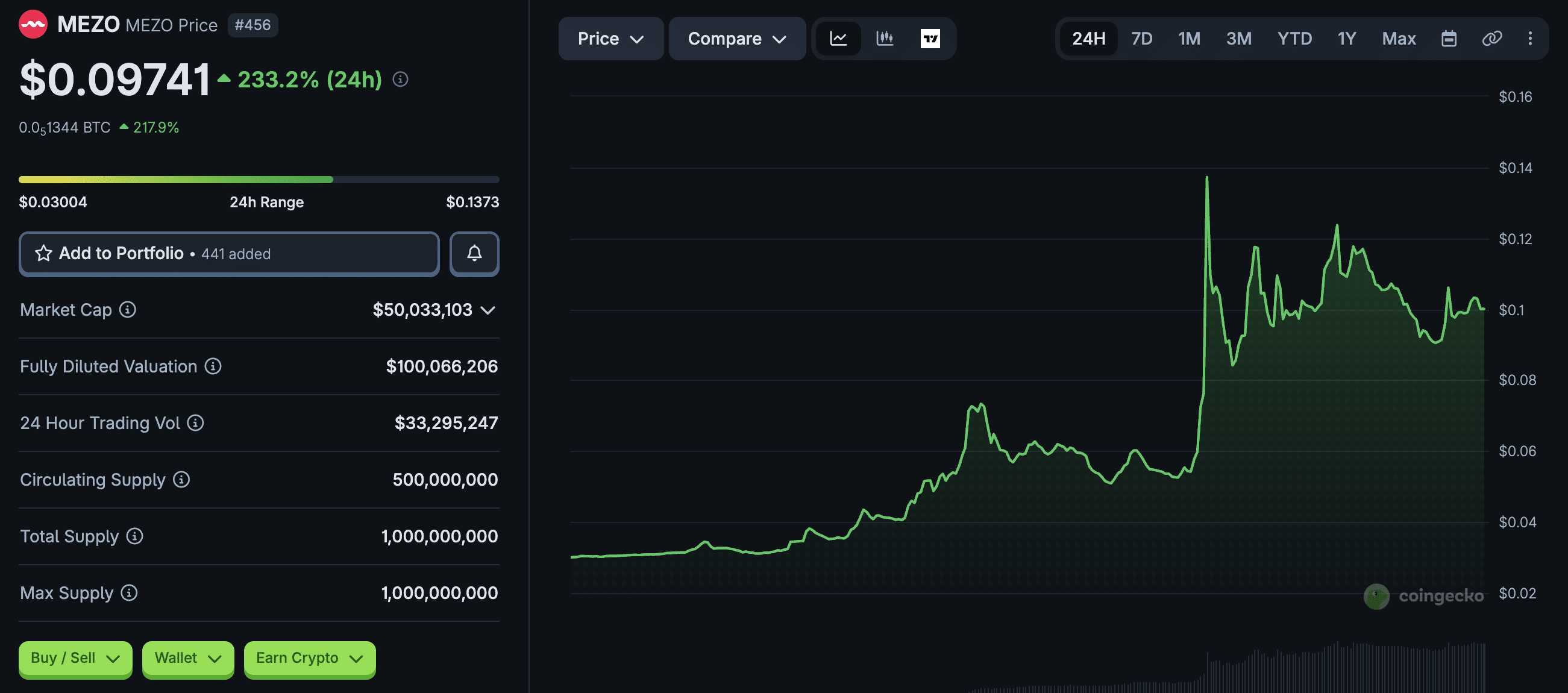
Task: Select the Max time range
Action: (1398, 39)
